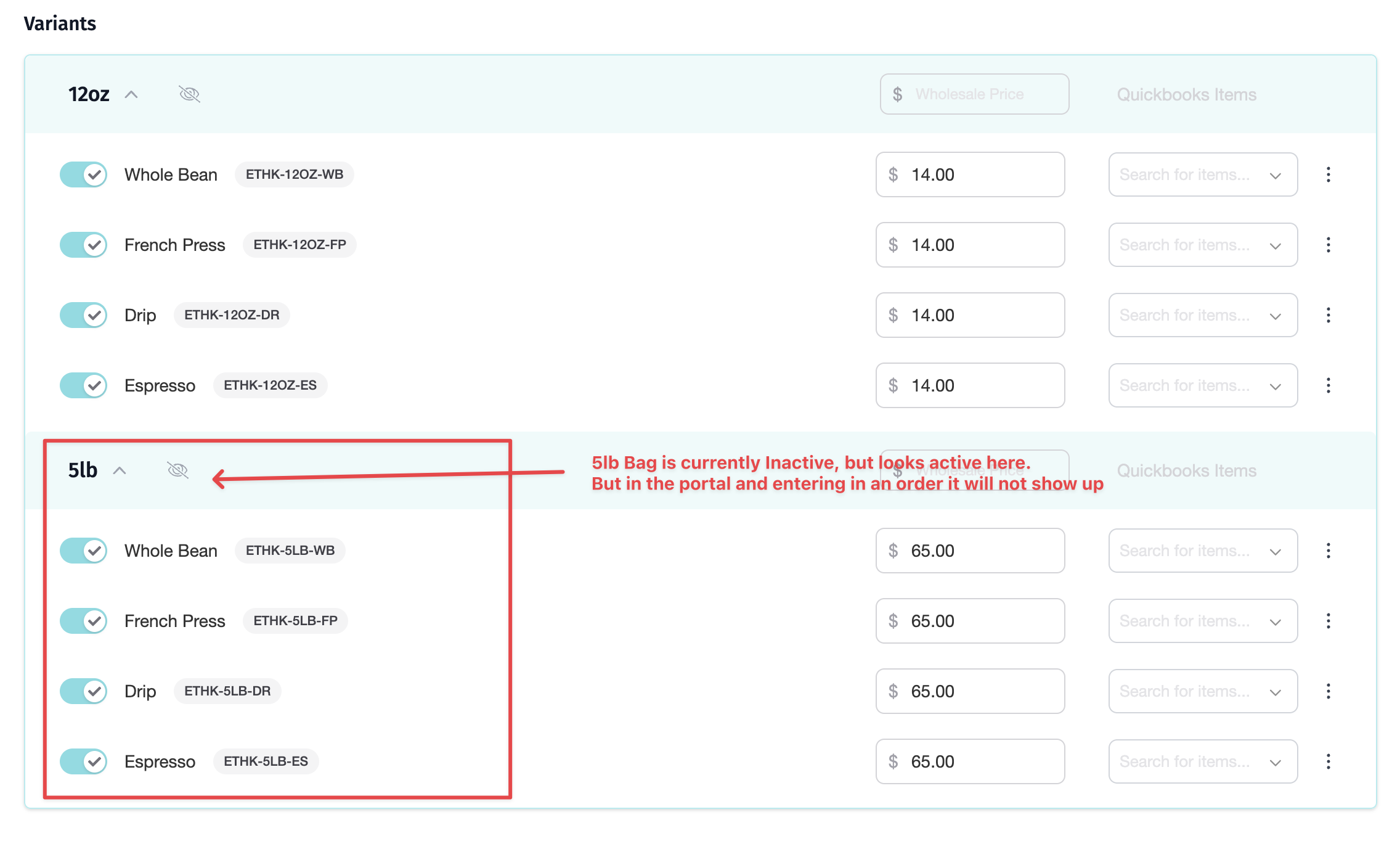Click the ETHK-5LB-DR SKU tag
This screenshot has width=1400, height=857.
coord(227,691)
